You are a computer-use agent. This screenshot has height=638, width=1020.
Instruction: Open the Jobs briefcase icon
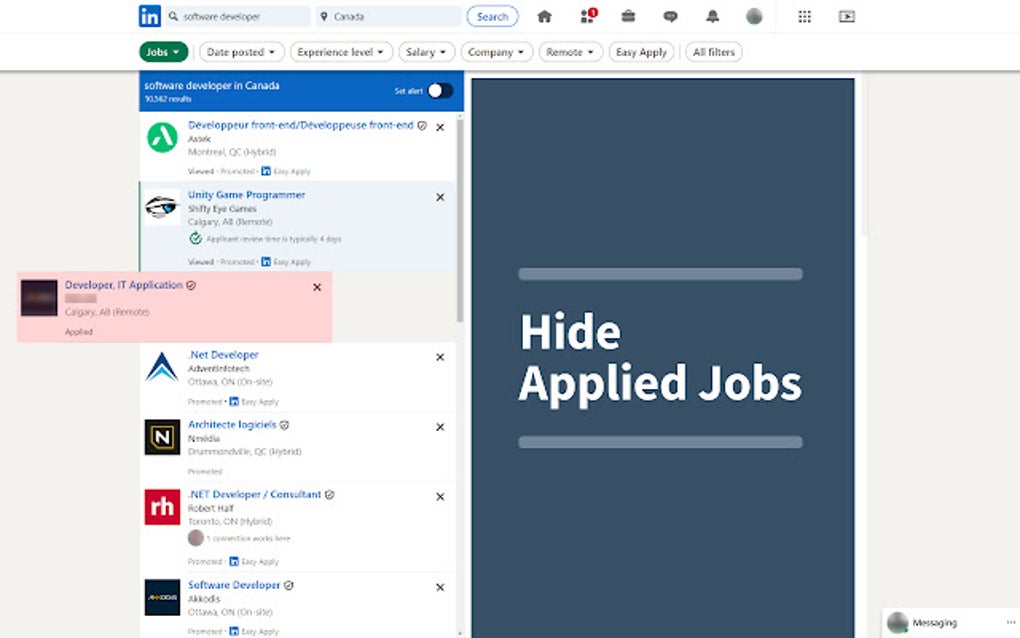[x=628, y=16]
